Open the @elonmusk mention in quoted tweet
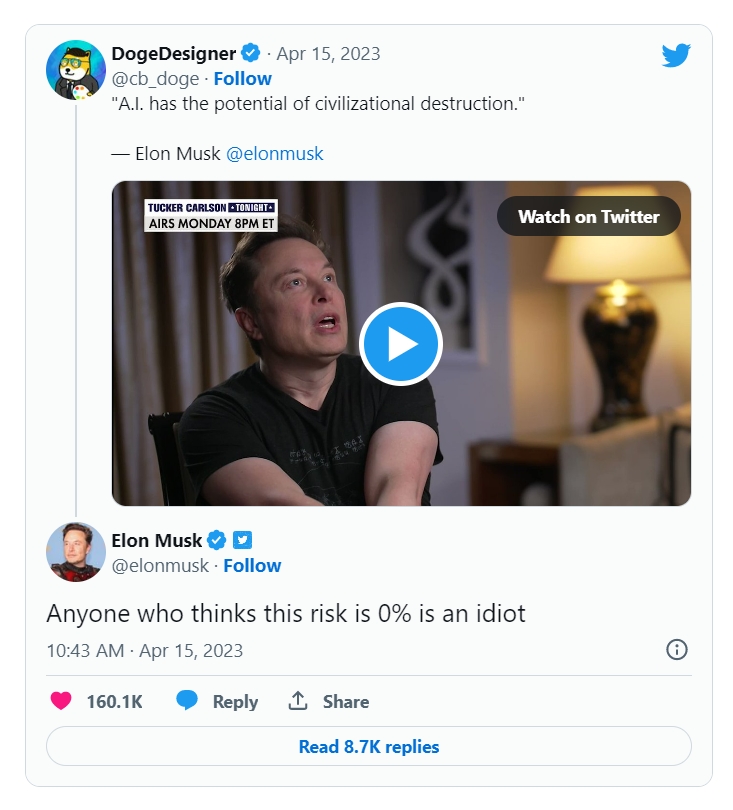Viewport: 733px width, 810px height. (x=275, y=154)
